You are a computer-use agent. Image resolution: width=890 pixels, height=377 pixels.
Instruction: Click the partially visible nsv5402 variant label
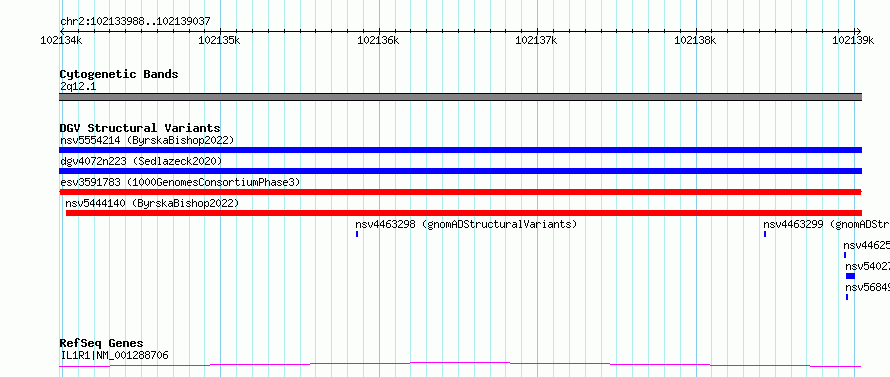coord(867,266)
